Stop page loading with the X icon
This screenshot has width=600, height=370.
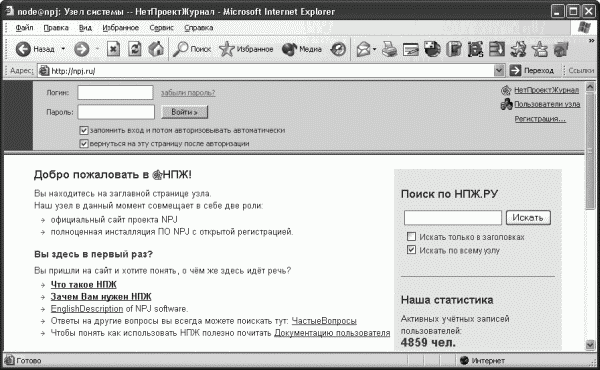point(114,49)
